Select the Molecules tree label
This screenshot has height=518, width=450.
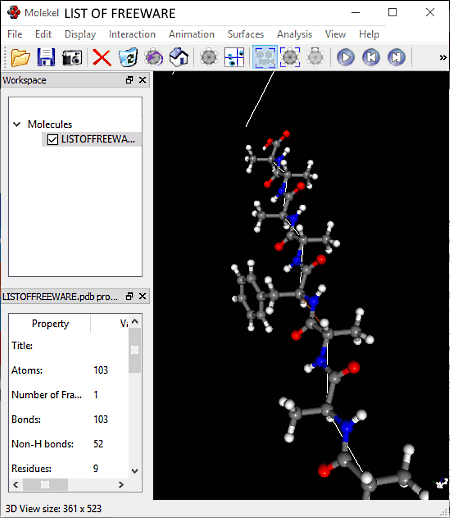(x=50, y=124)
